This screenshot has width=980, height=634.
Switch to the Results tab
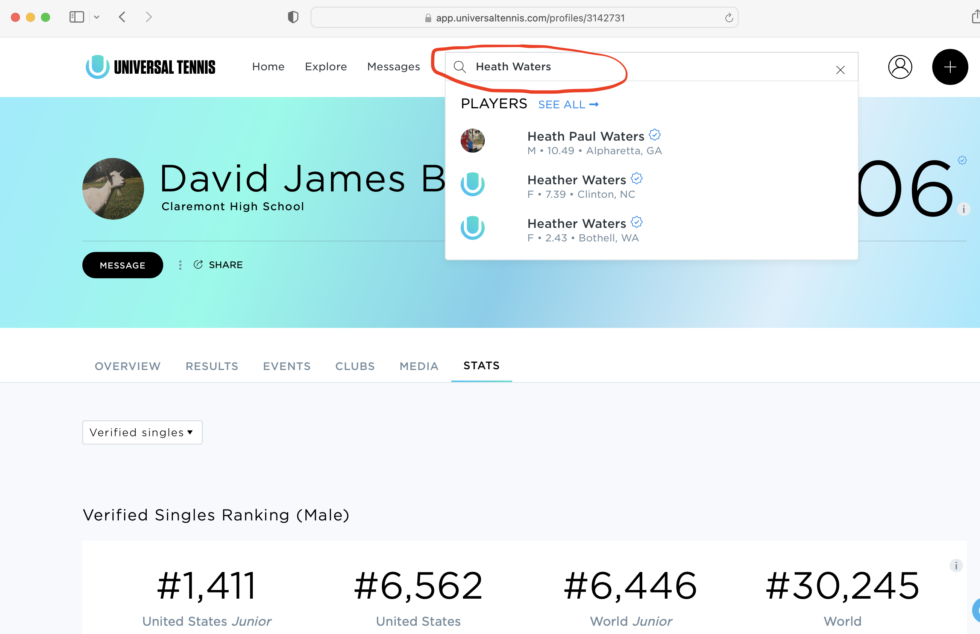coord(211,366)
